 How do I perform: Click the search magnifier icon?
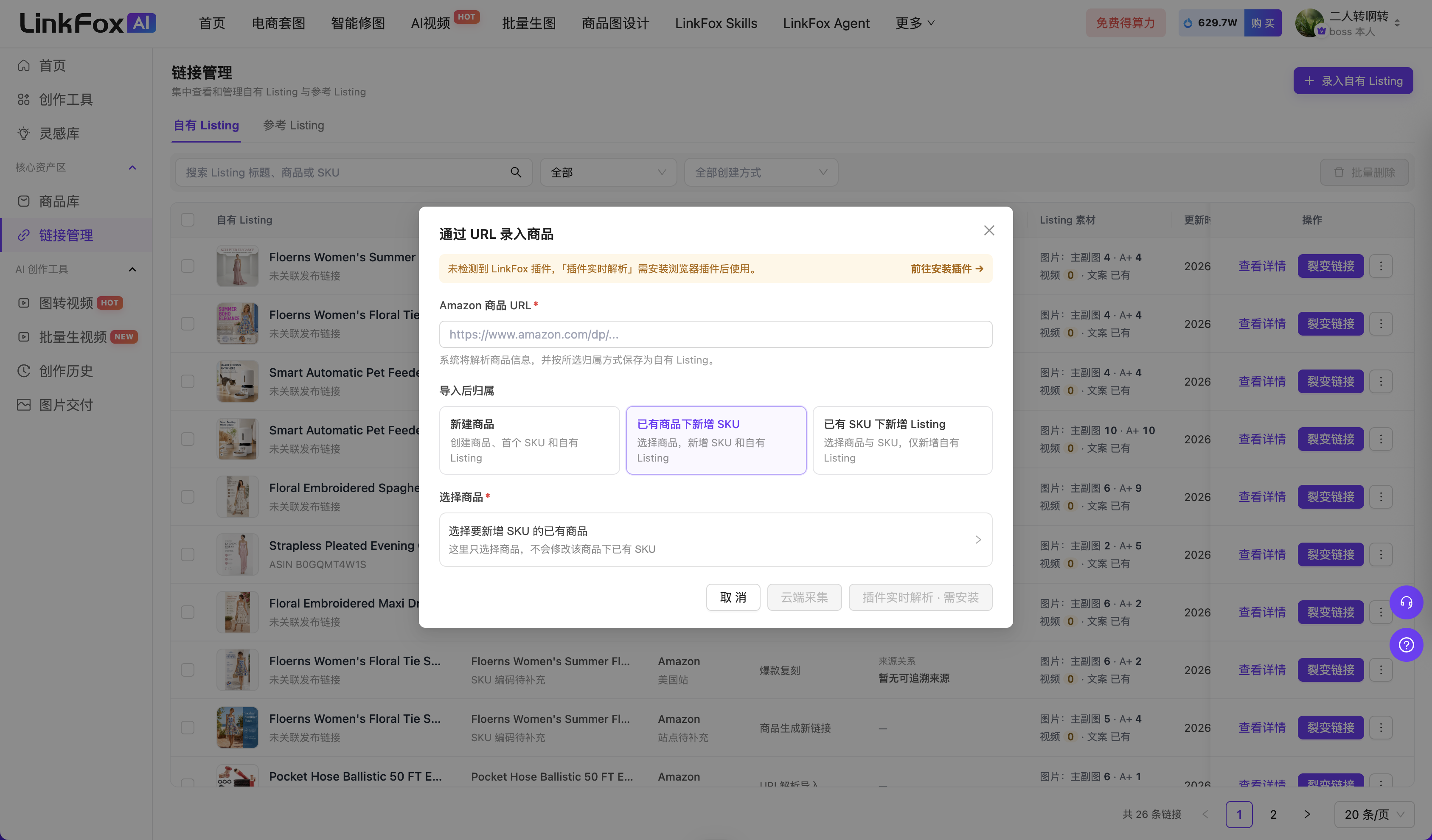click(515, 172)
